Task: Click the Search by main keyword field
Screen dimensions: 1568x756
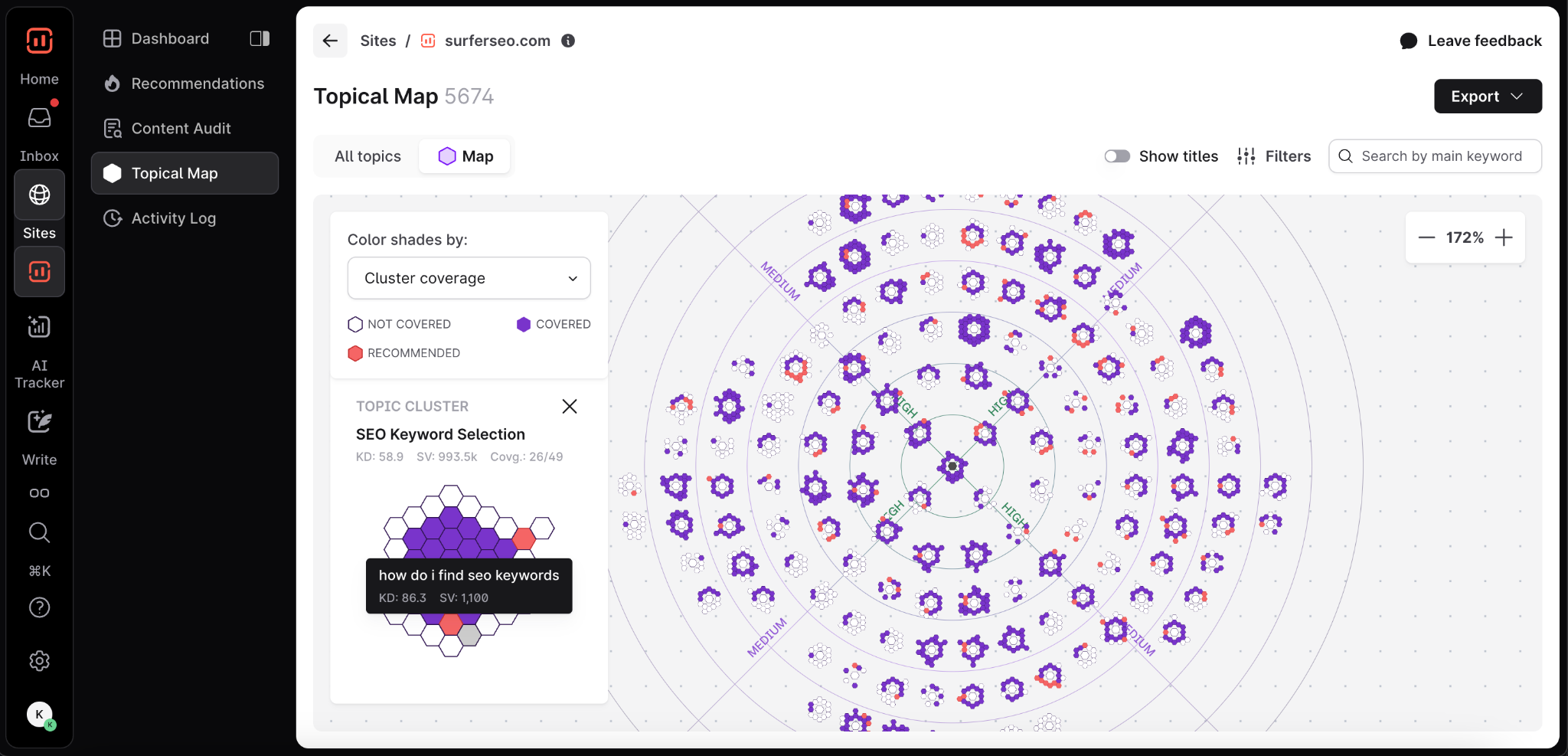Action: 1441,156
